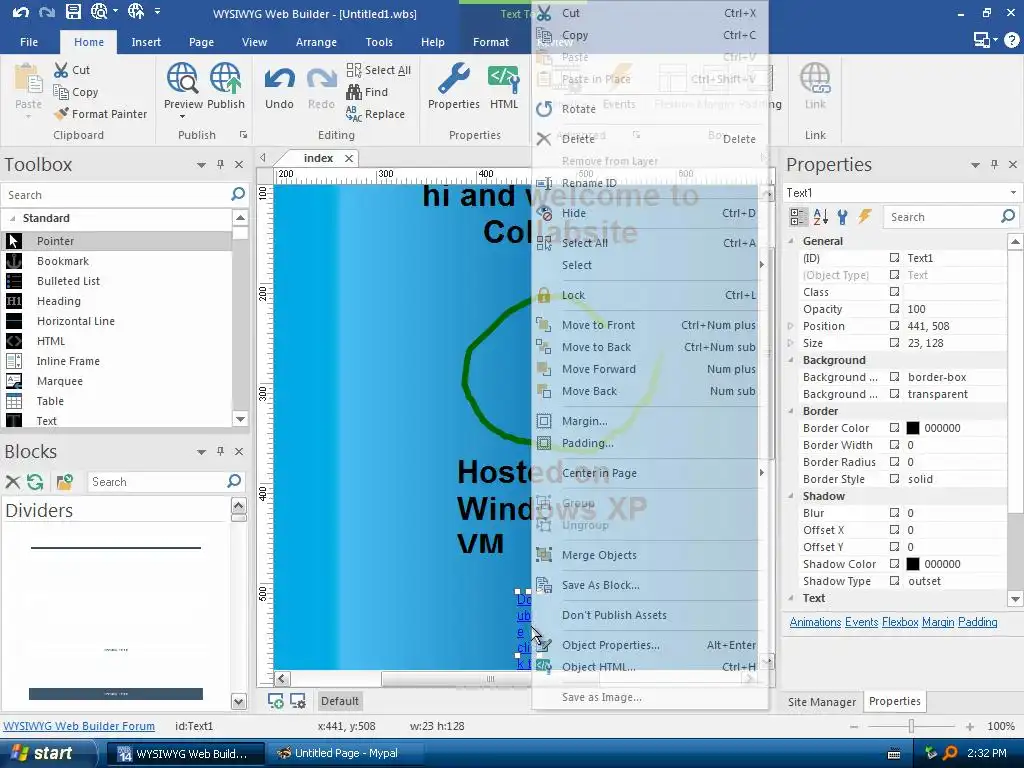Open the Animations link in Properties
The image size is (1024, 768).
pos(815,622)
